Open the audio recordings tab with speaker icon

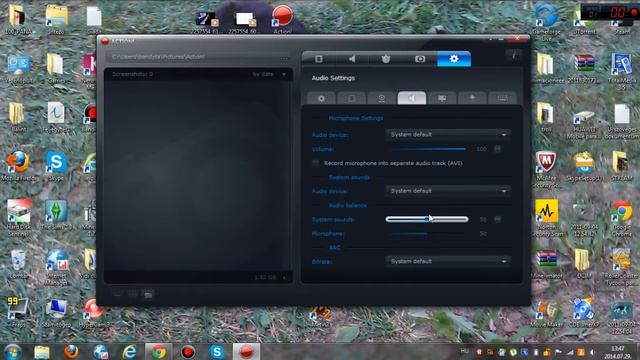[x=352, y=59]
